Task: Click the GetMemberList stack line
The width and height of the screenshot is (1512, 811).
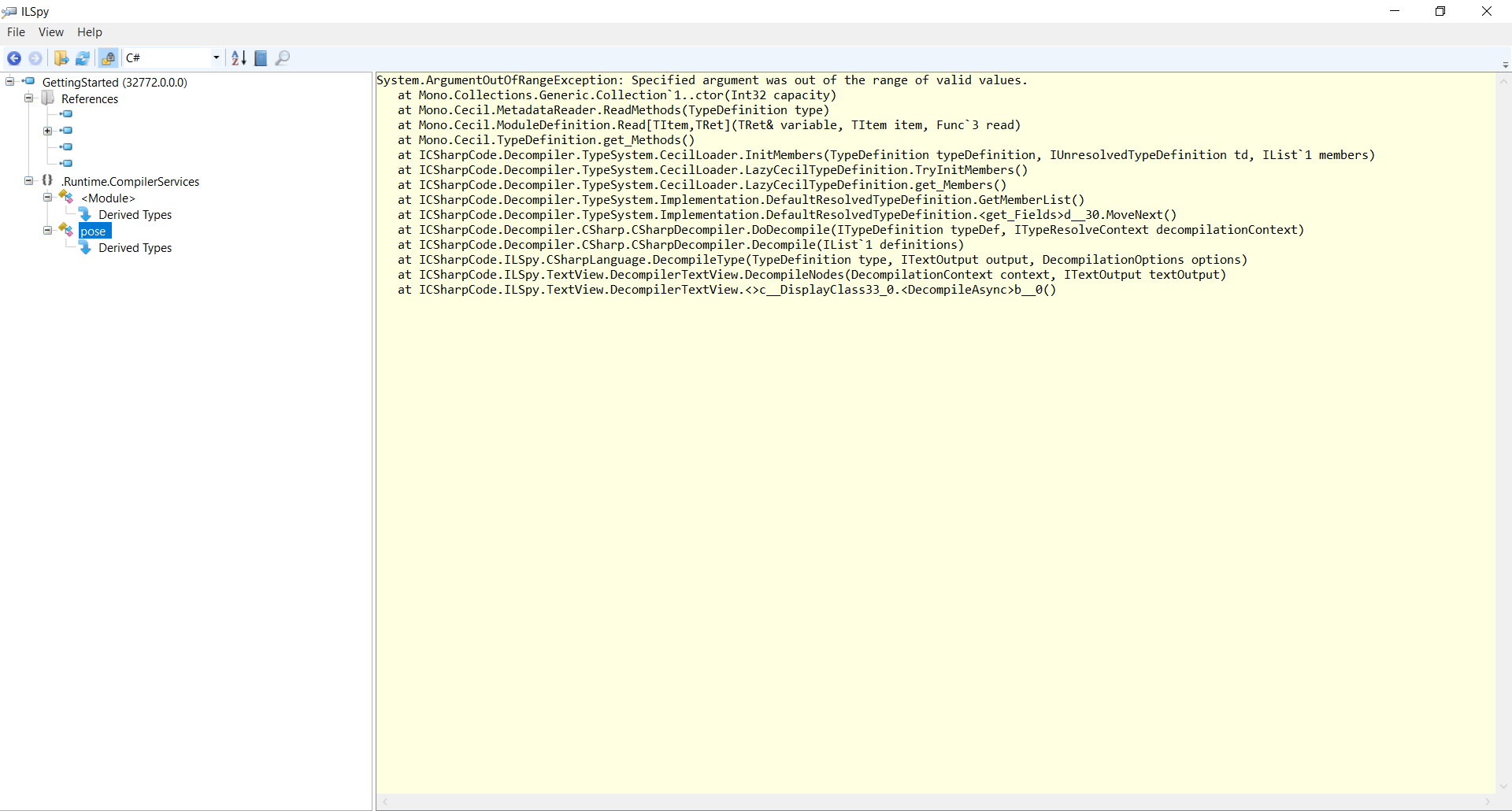Action: click(x=741, y=200)
